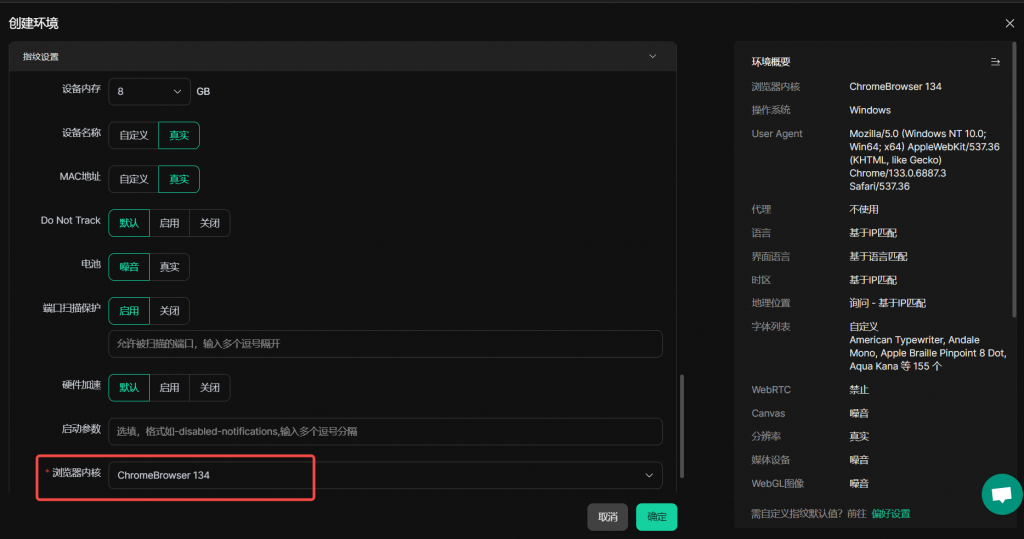Click the 启动参数 input field
The width and height of the screenshot is (1024, 539).
(385, 431)
